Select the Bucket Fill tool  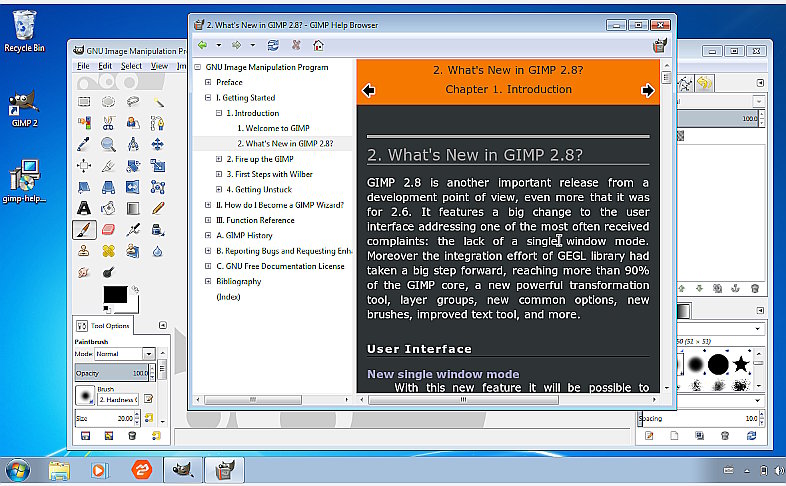click(108, 208)
